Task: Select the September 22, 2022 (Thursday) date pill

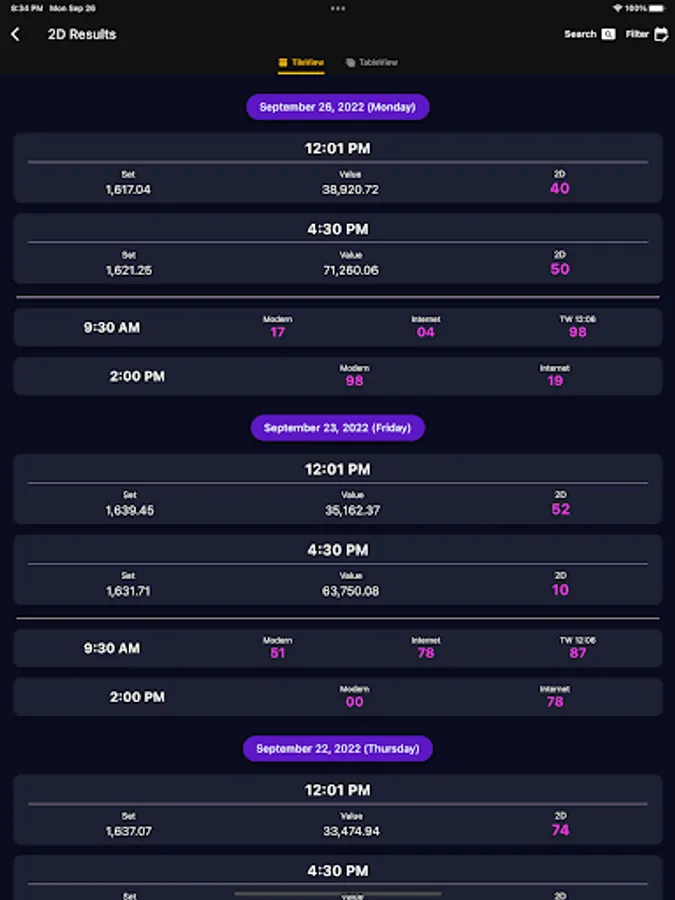Action: [x=338, y=748]
